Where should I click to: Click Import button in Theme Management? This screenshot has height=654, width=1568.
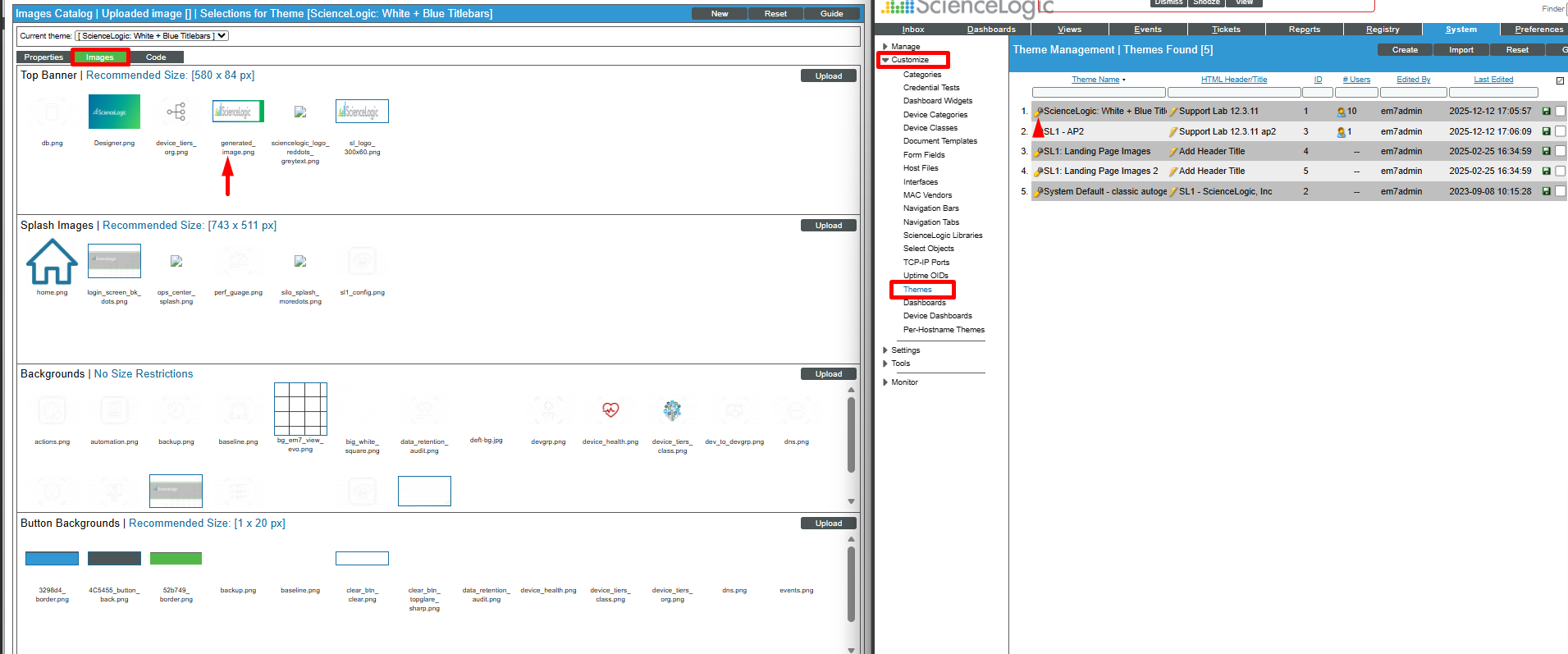click(x=1461, y=50)
